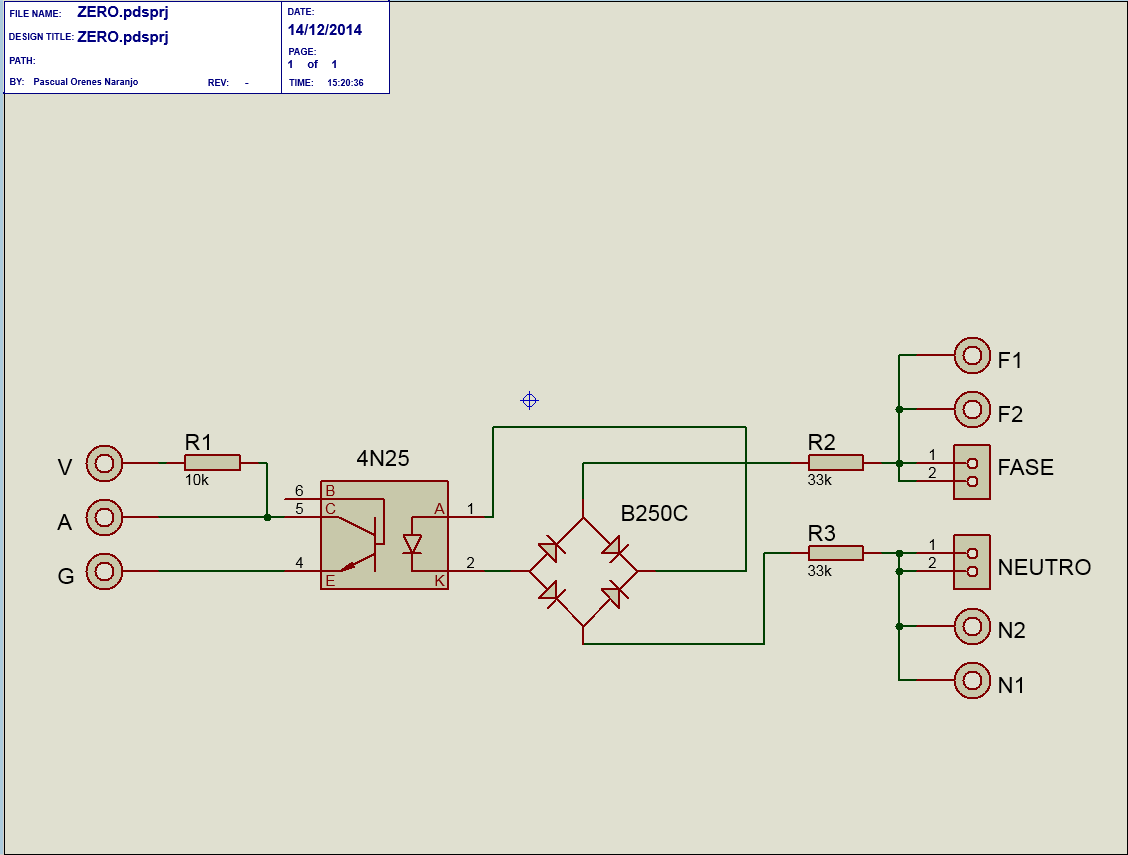Screen dimensions: 1128x855
Task: Click the R2 reference label
Action: coord(822,442)
